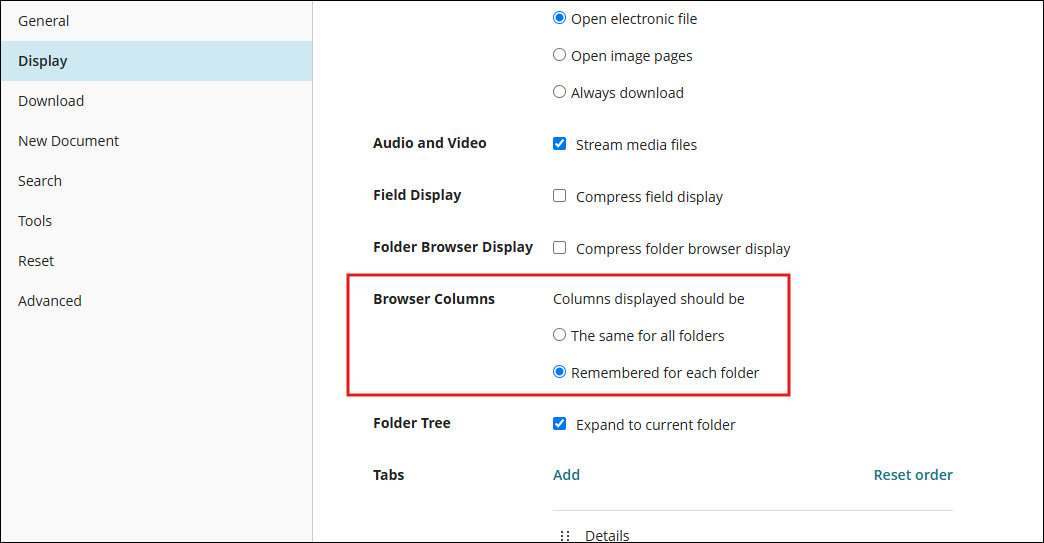Select the Display settings section
The width and height of the screenshot is (1044, 543).
coord(156,61)
